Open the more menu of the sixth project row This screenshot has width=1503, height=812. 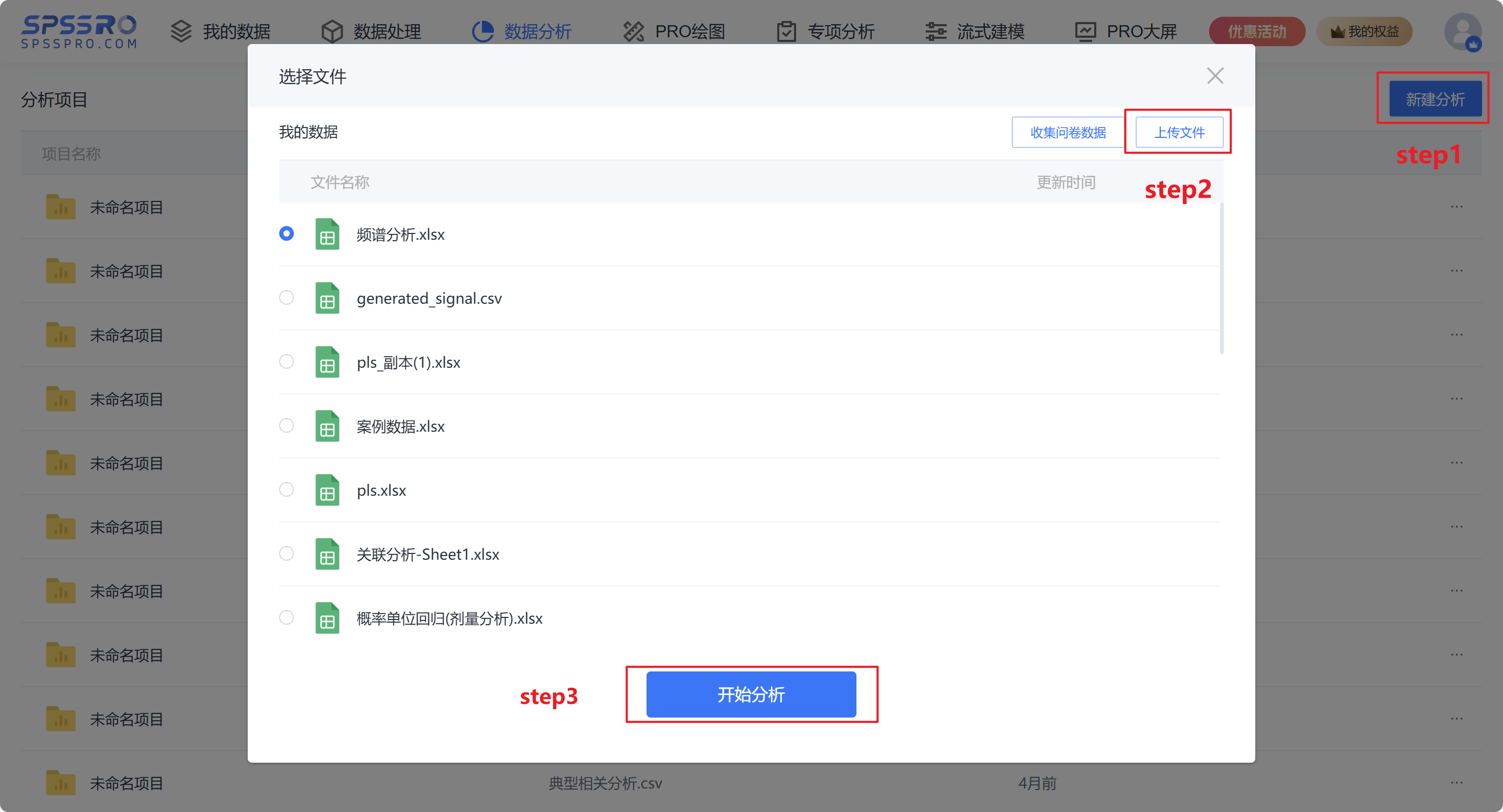click(x=1456, y=527)
